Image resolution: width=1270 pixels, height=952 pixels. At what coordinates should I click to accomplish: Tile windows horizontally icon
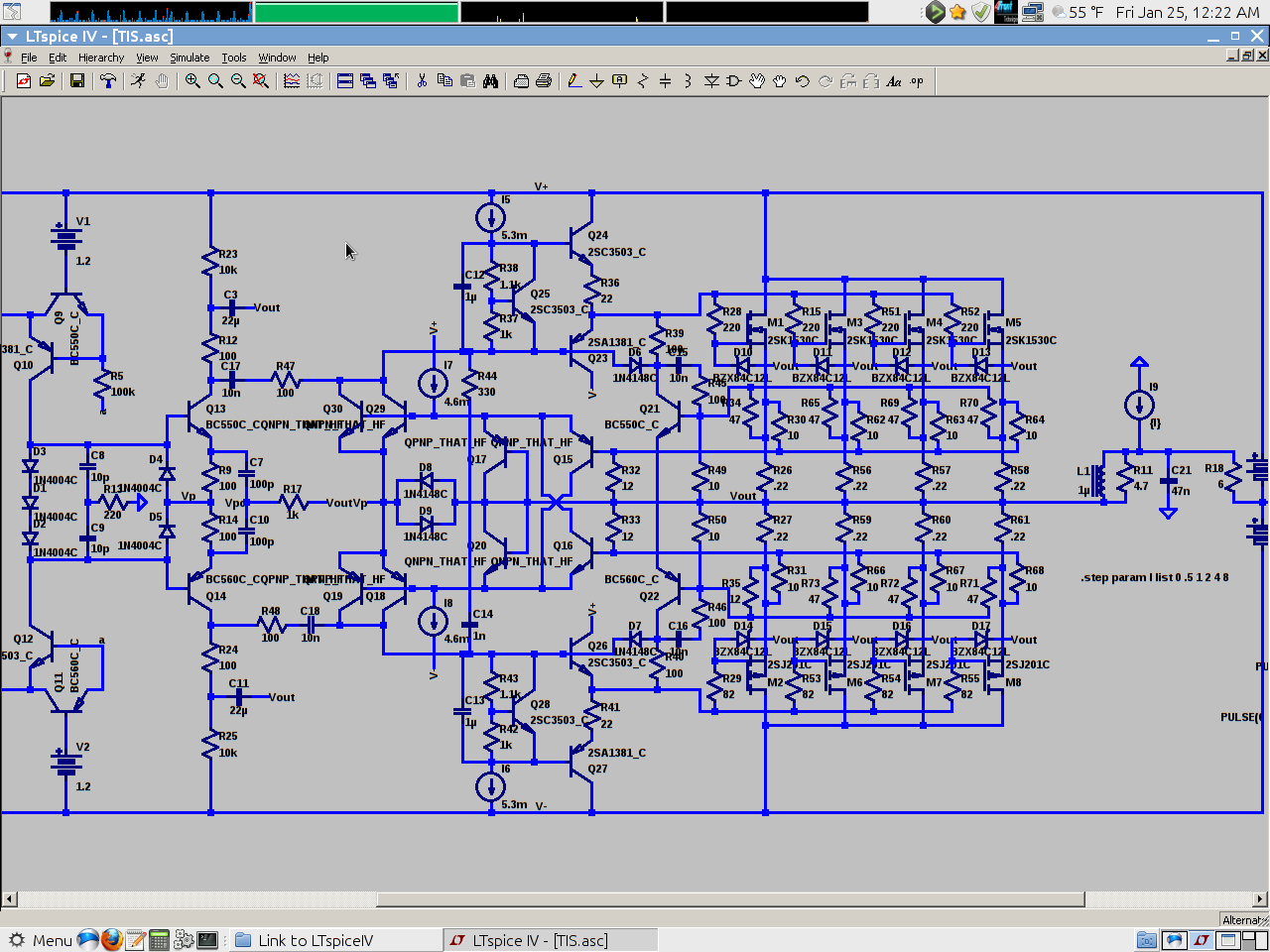(345, 81)
